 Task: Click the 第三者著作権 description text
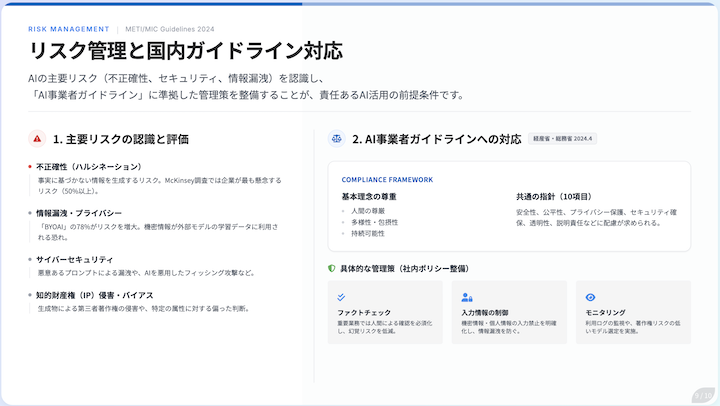pos(144,309)
